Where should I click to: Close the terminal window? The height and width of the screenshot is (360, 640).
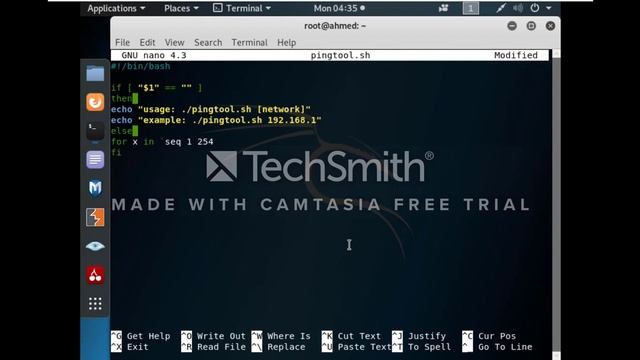(550, 26)
